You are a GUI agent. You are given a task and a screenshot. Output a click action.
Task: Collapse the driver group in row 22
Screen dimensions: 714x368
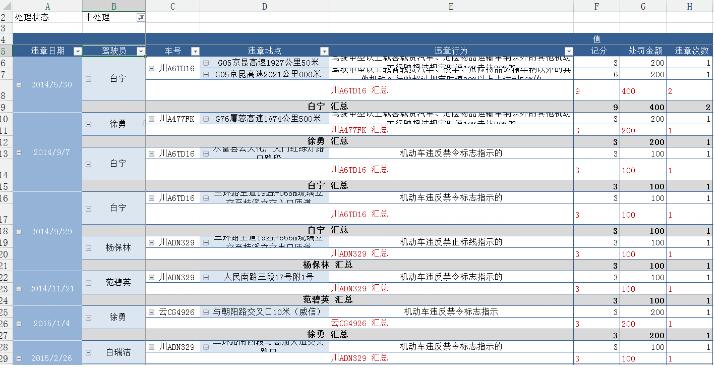click(x=88, y=282)
